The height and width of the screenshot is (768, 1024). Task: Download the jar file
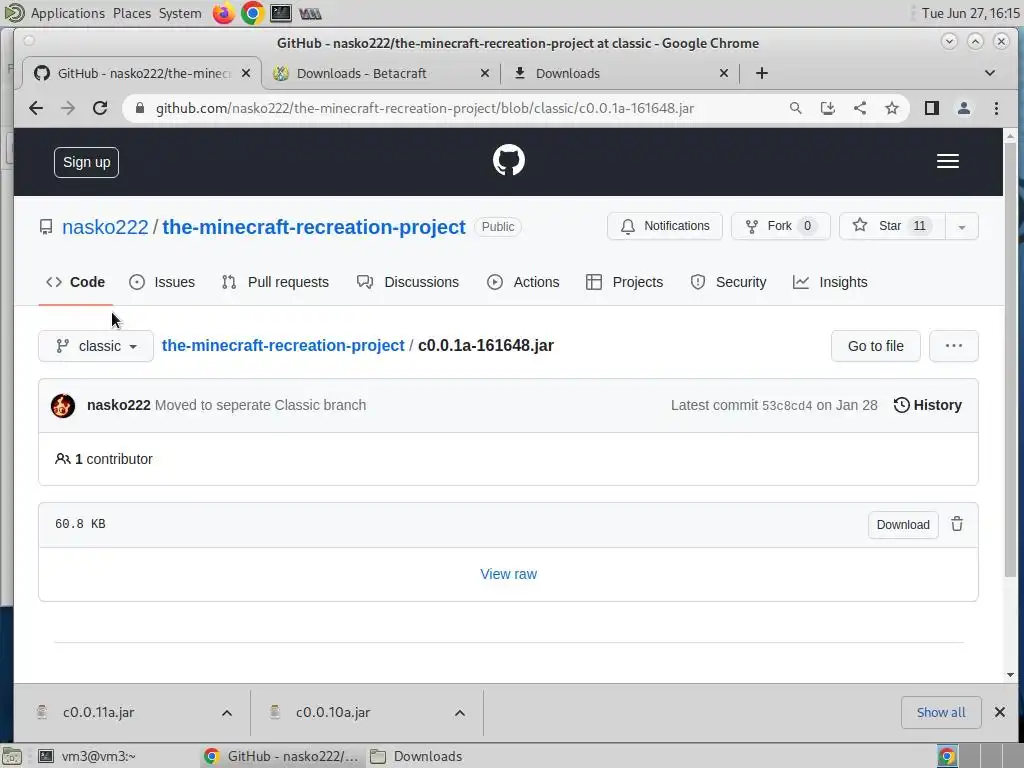coord(903,525)
